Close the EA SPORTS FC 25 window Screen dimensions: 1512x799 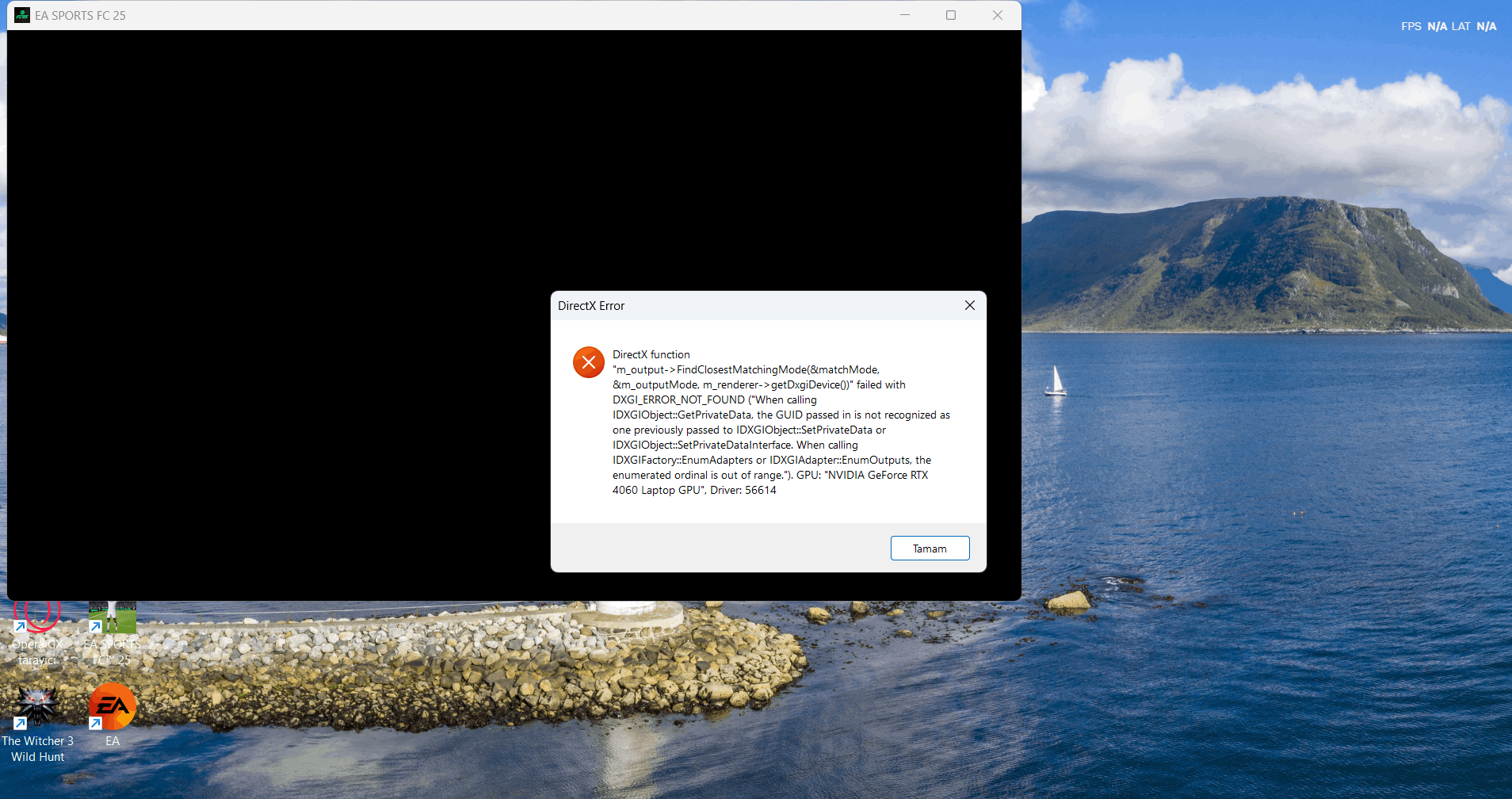pos(998,15)
